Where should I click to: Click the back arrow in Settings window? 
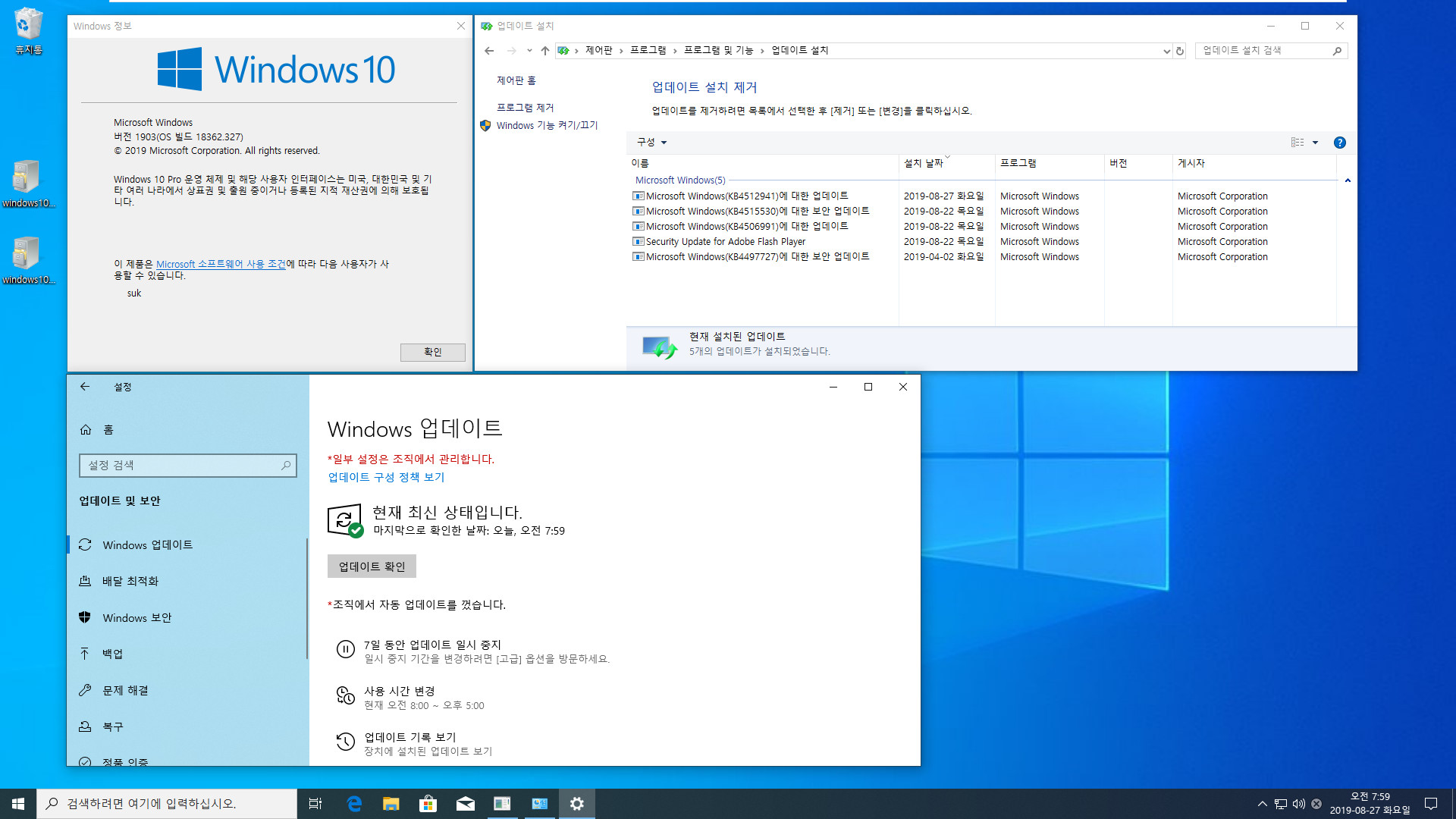[85, 387]
